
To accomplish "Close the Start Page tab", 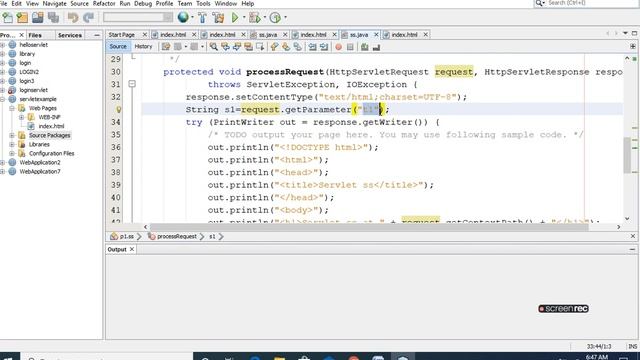I will pos(144,35).
